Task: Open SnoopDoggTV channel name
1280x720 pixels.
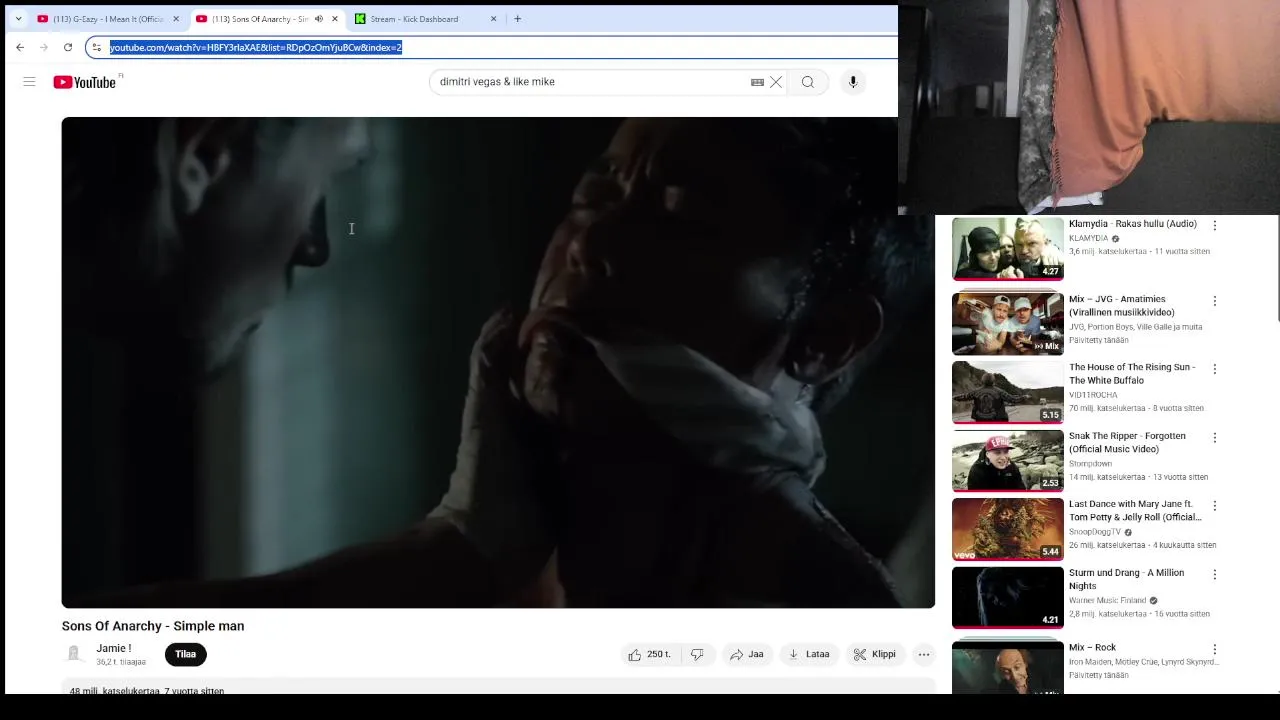Action: coord(1095,532)
